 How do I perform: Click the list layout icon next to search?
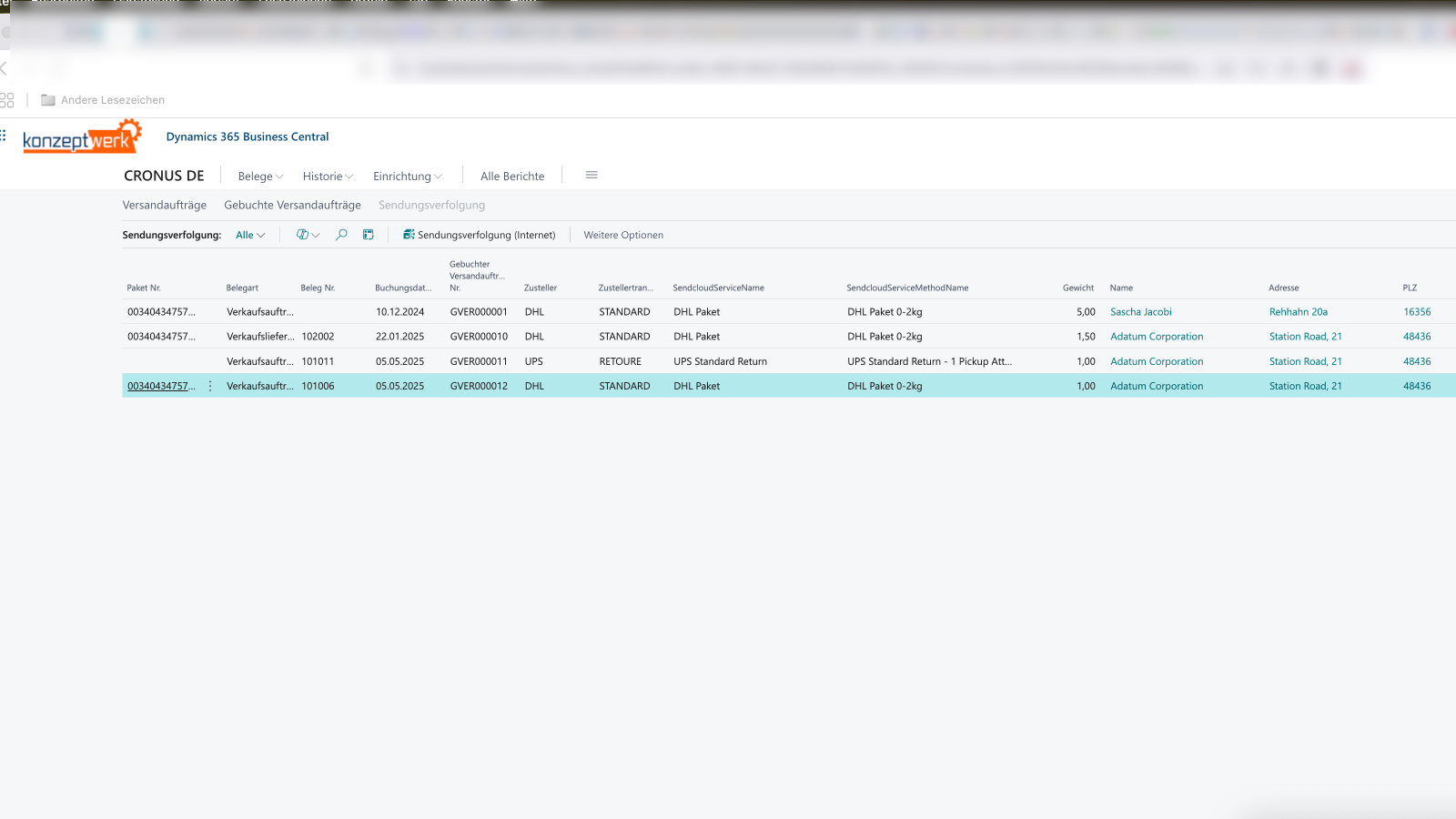click(369, 235)
